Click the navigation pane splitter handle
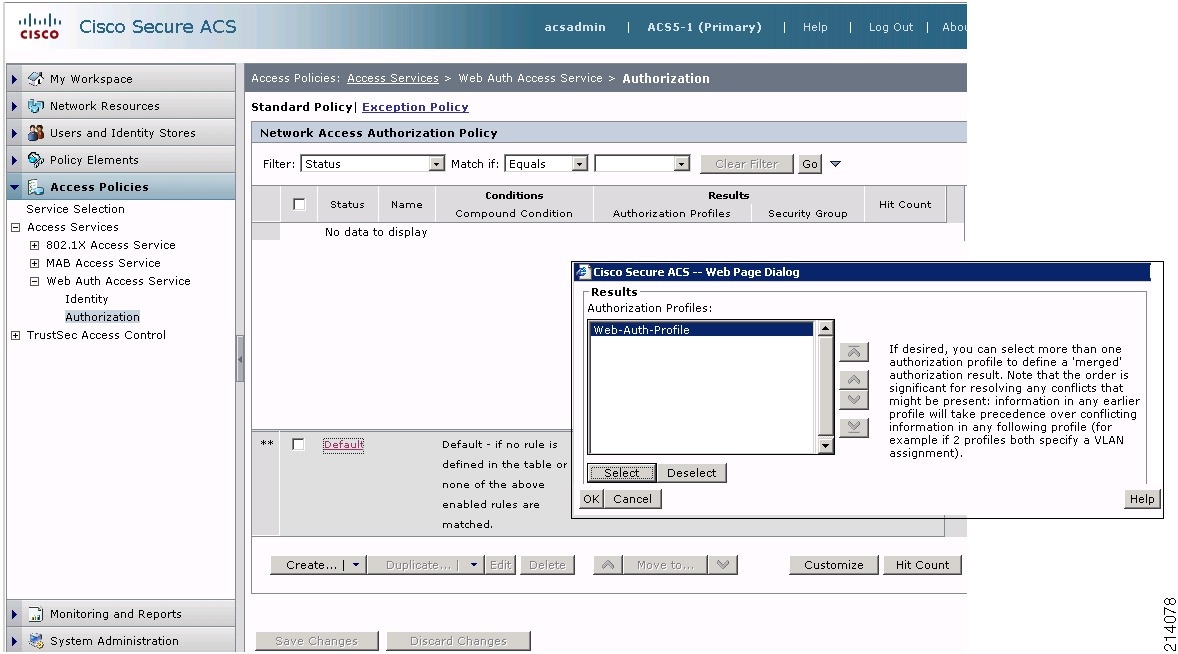Image resolution: width=1178 pixels, height=654 pixels. [240, 359]
